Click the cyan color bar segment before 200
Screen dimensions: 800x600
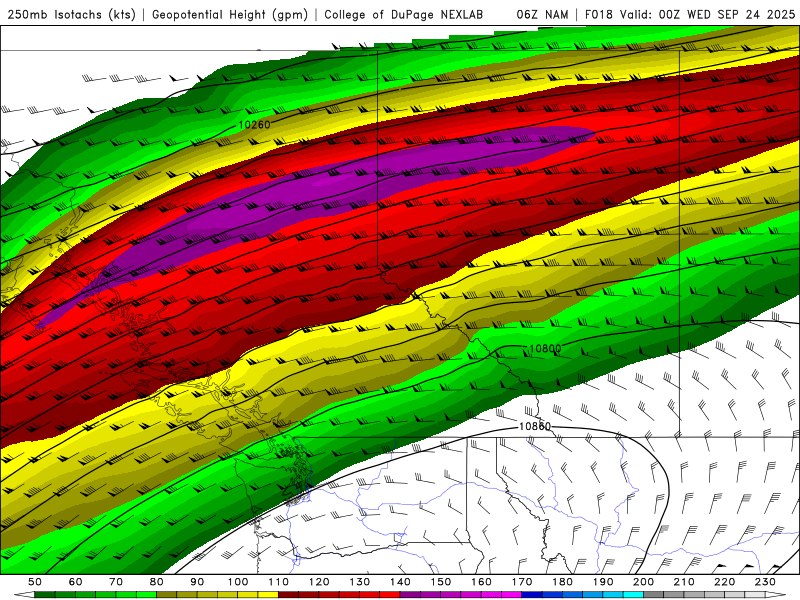(633, 595)
